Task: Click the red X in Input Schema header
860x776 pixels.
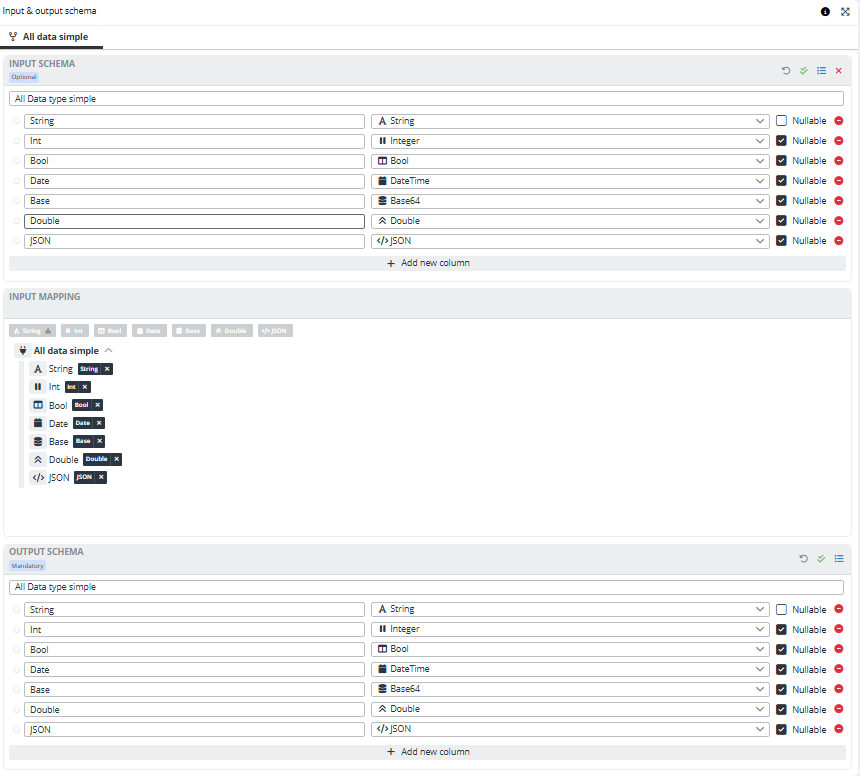Action: coord(839,71)
